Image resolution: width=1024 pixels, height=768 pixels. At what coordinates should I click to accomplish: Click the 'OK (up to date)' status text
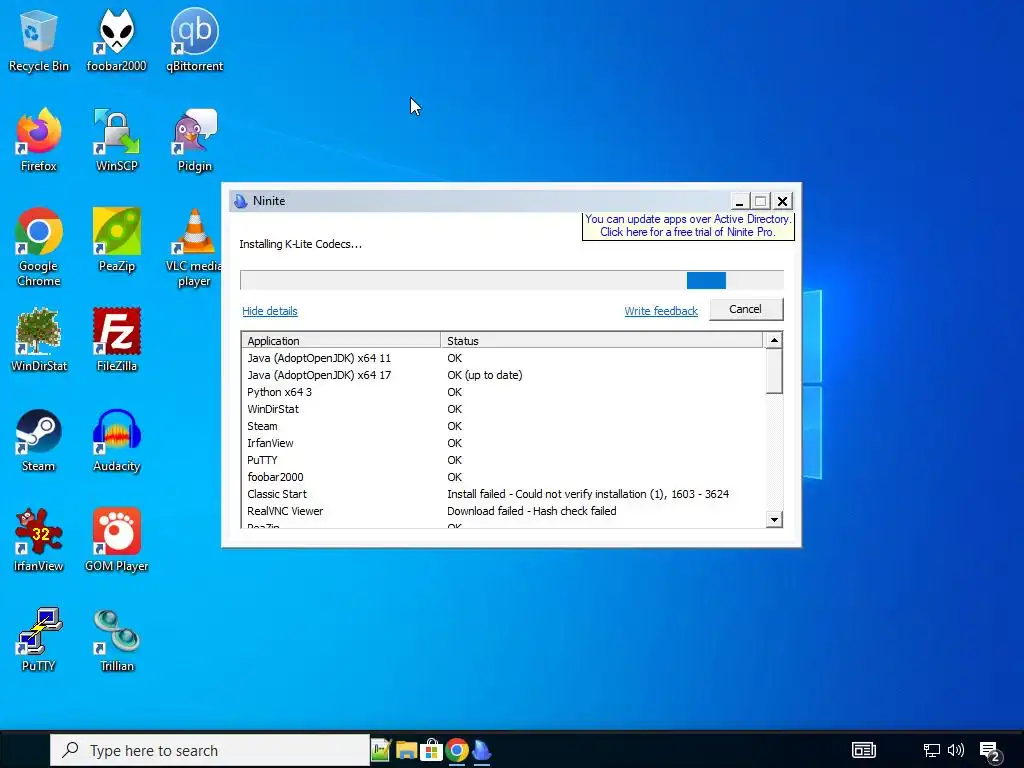tap(485, 375)
